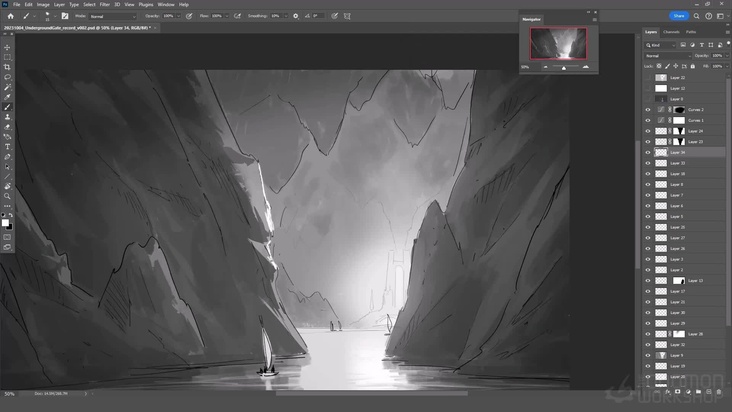Select Layer 24 in the layers panel

[695, 131]
